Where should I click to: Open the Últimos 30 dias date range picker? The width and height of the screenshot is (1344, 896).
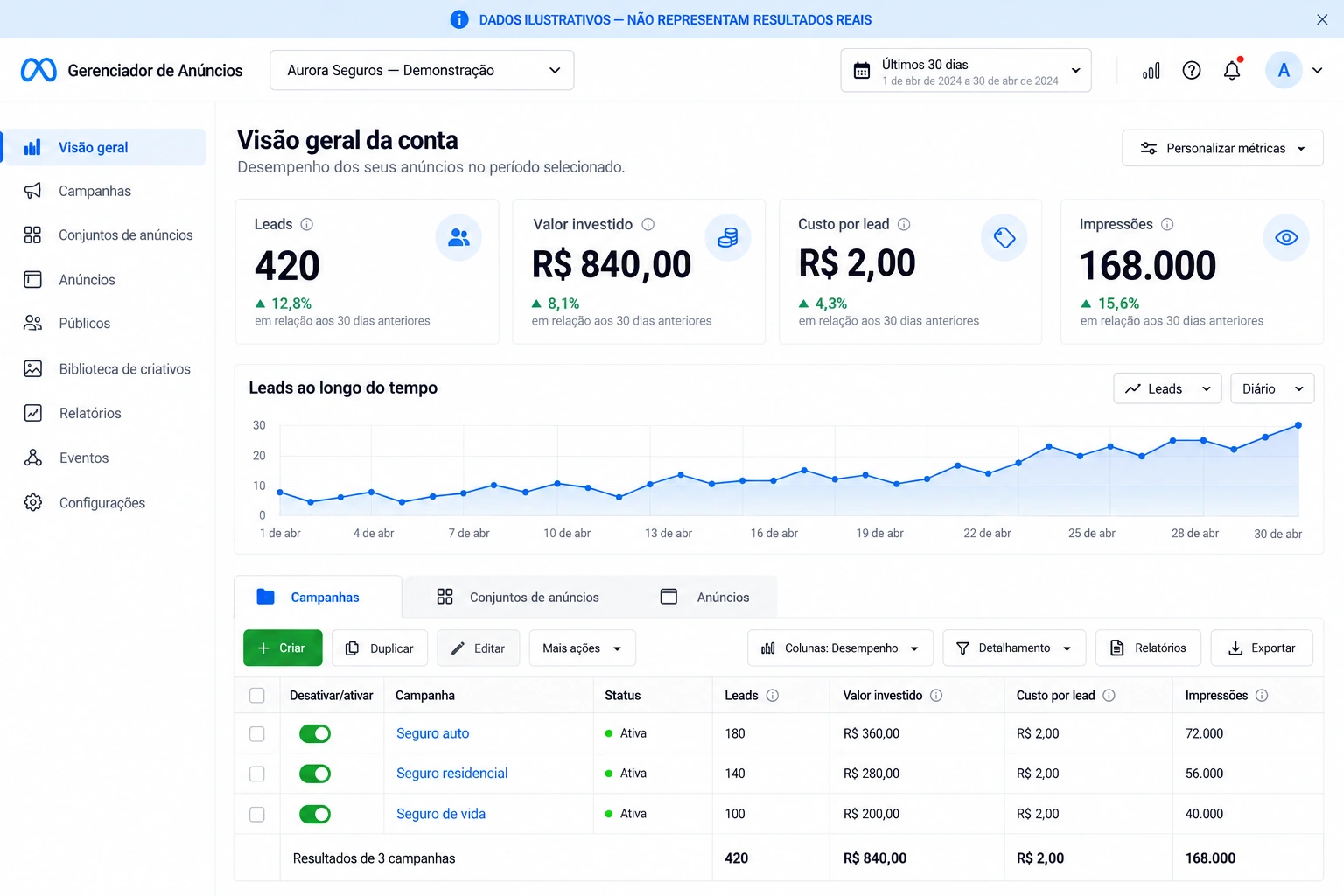[x=966, y=71]
